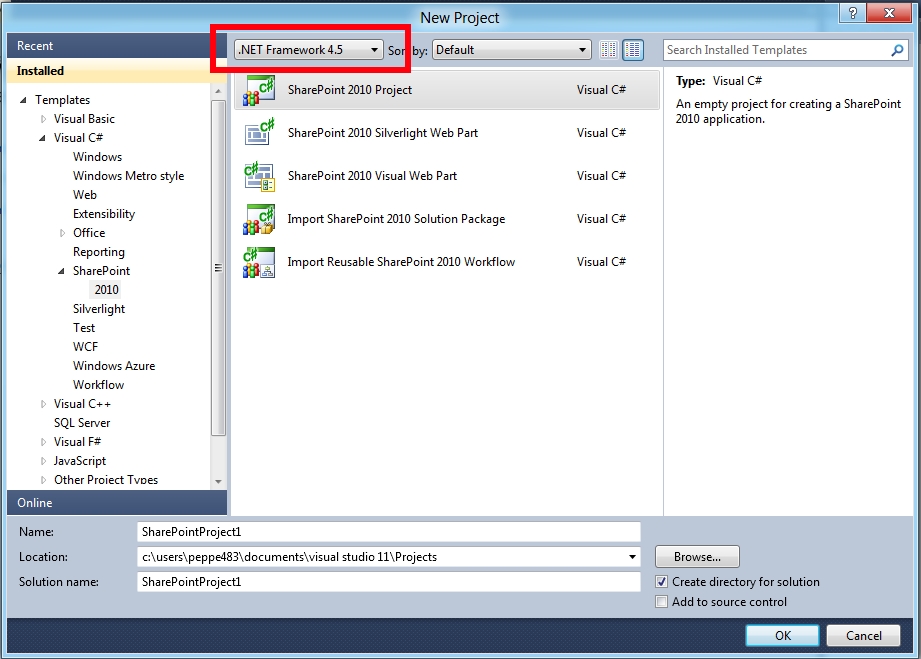Select the Workflow category
The height and width of the screenshot is (659, 921).
[x=99, y=385]
